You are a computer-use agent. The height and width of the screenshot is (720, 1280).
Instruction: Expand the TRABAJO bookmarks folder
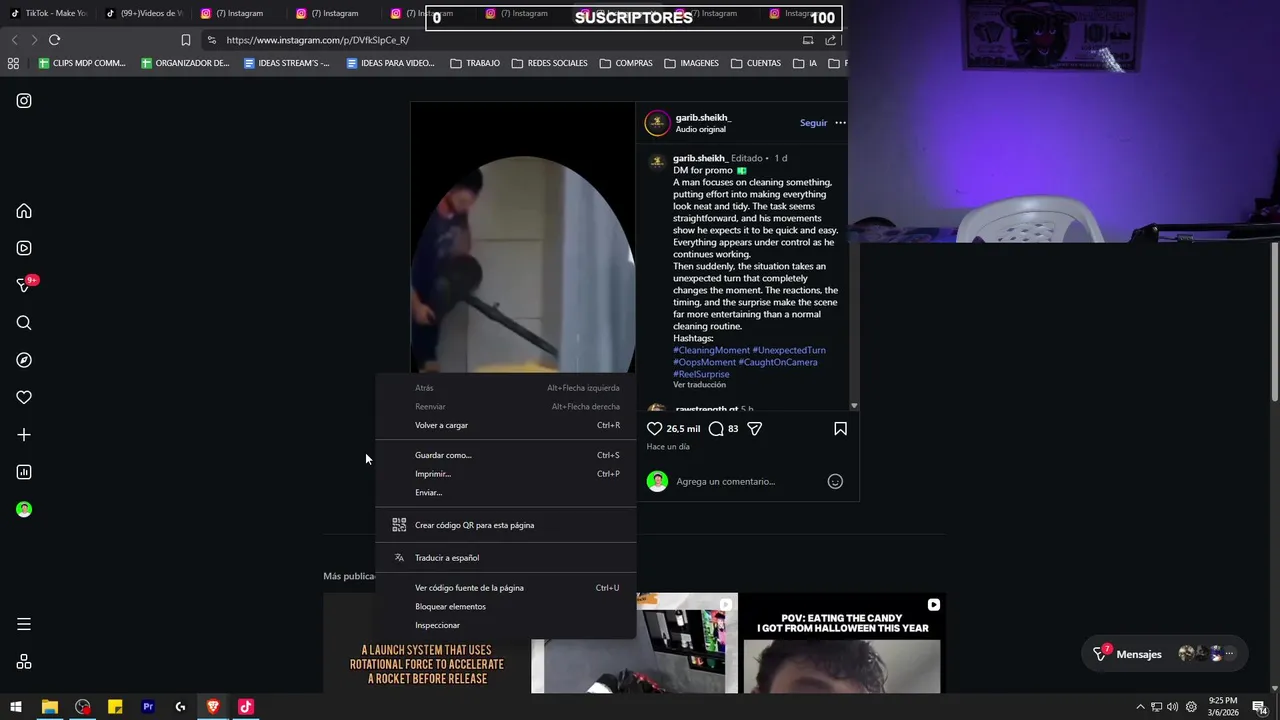click(x=475, y=63)
